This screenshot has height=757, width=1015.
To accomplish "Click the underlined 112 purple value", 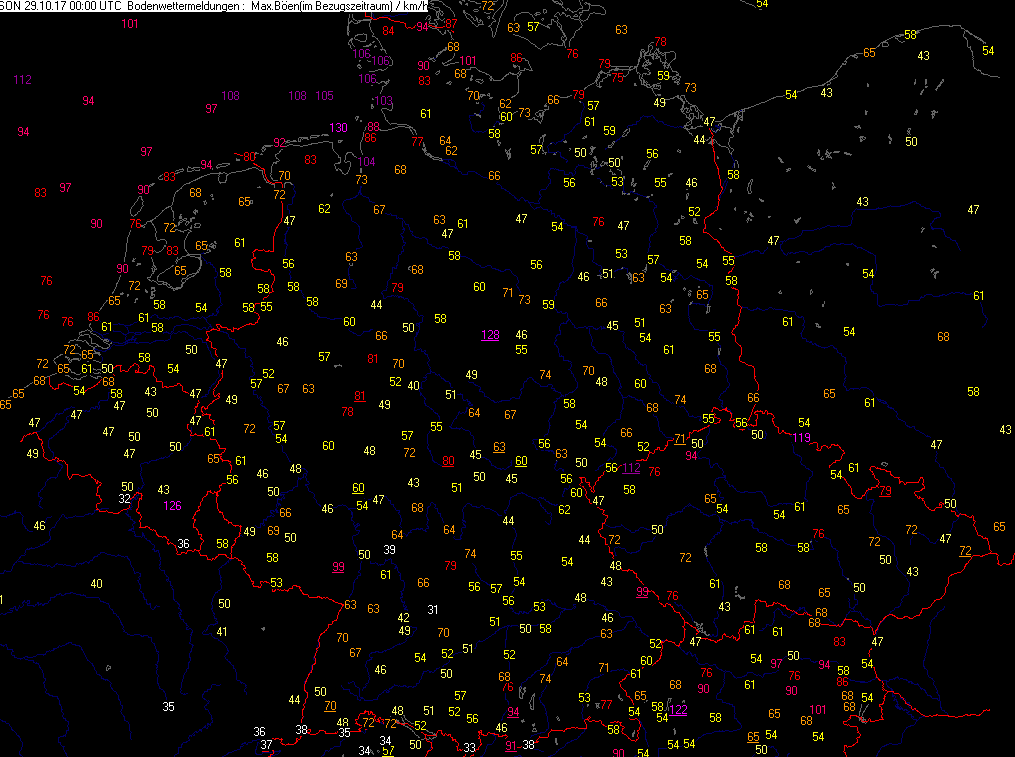I will coord(631,468).
